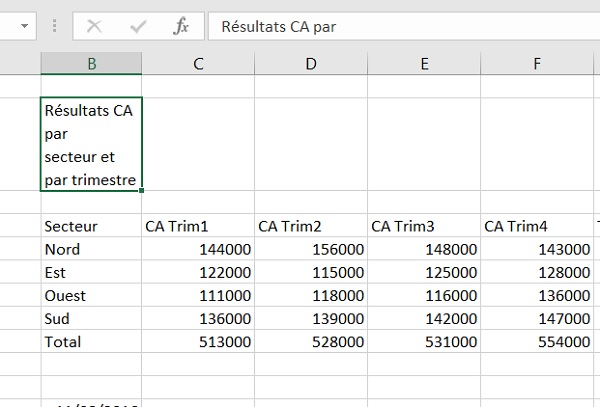The height and width of the screenshot is (407, 600).
Task: Click the Ouest CA Trim4 cell
Action: point(537,295)
